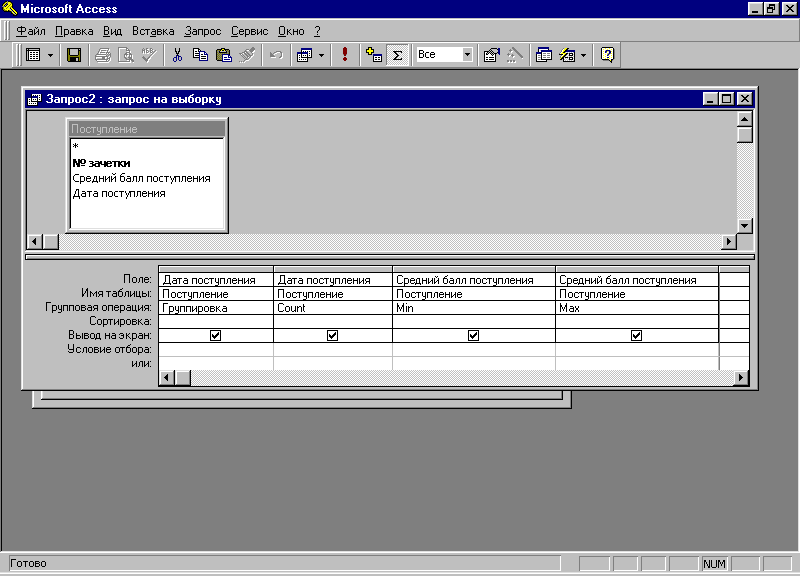The height and width of the screenshot is (576, 800).
Task: Click the Microsoft Access key icon
Action: tap(9, 8)
